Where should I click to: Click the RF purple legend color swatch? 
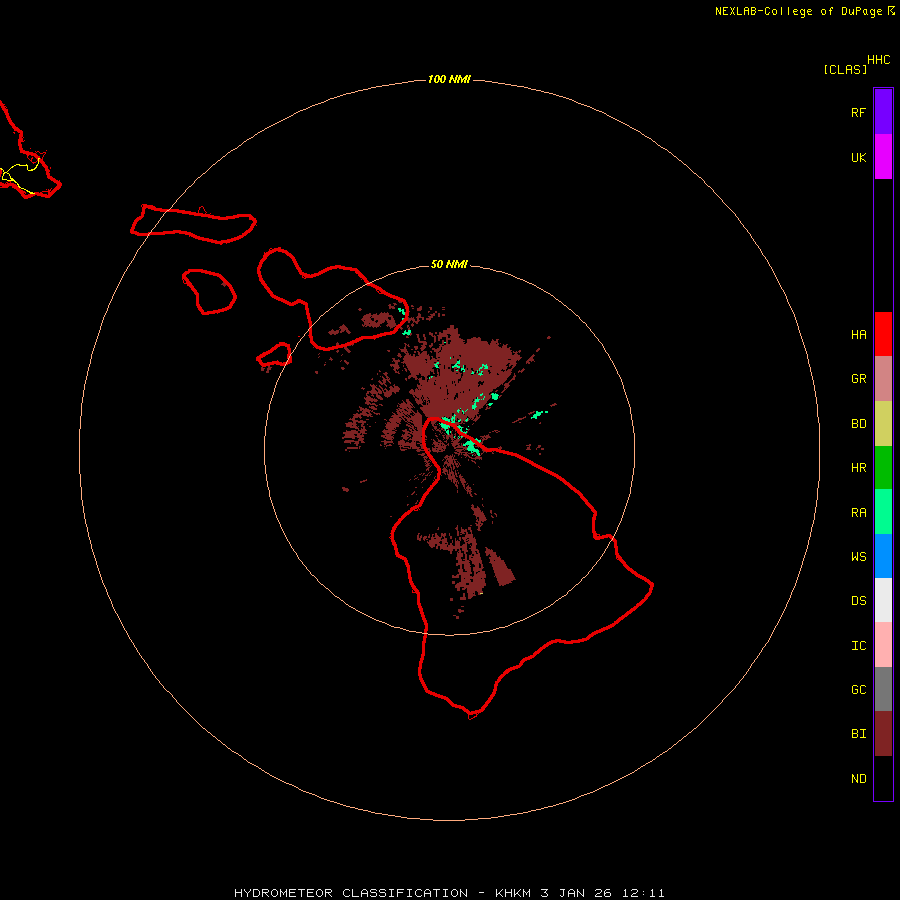pyautogui.click(x=883, y=112)
